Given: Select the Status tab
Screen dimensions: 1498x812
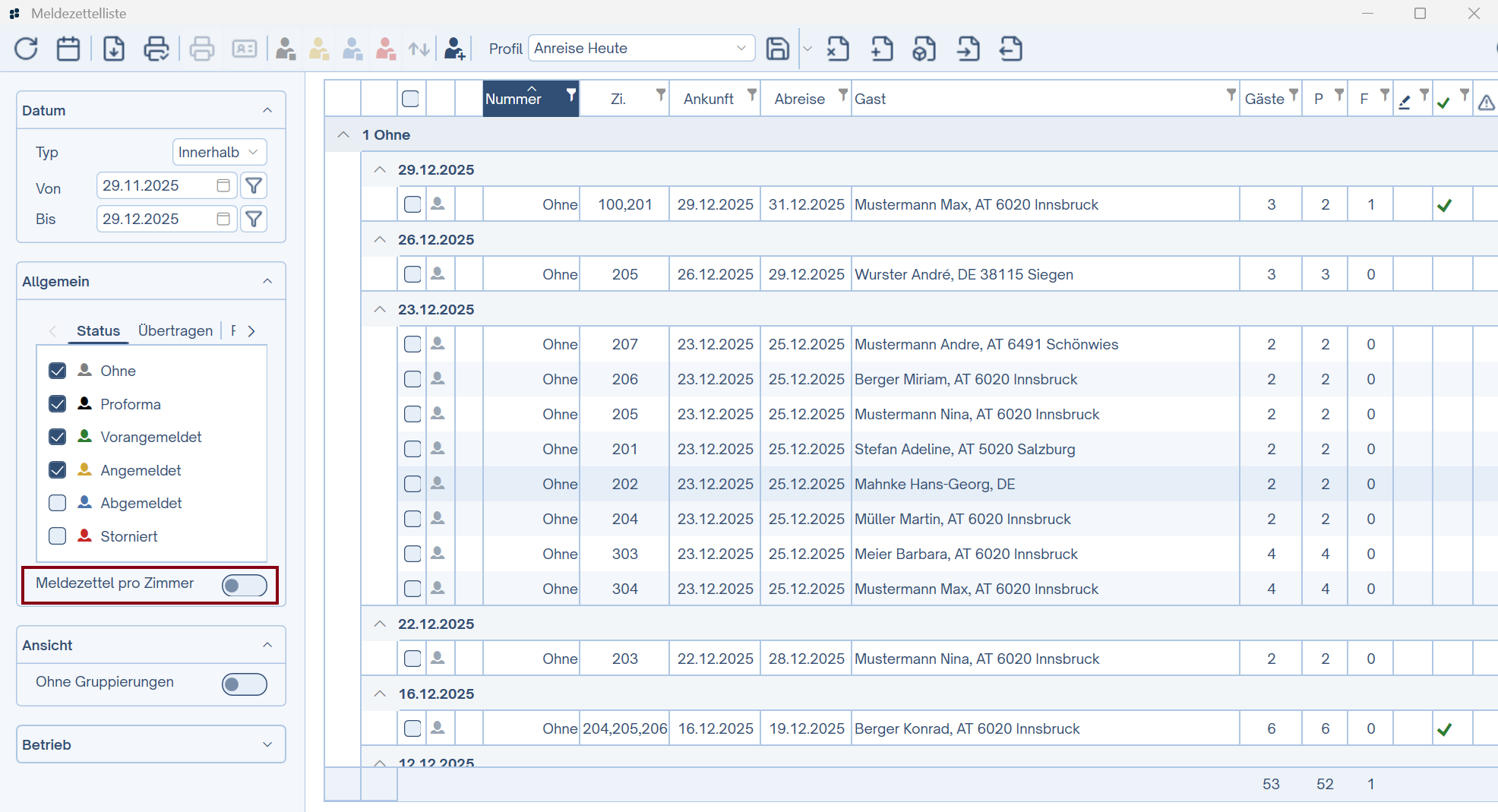Looking at the screenshot, I should click(x=98, y=331).
